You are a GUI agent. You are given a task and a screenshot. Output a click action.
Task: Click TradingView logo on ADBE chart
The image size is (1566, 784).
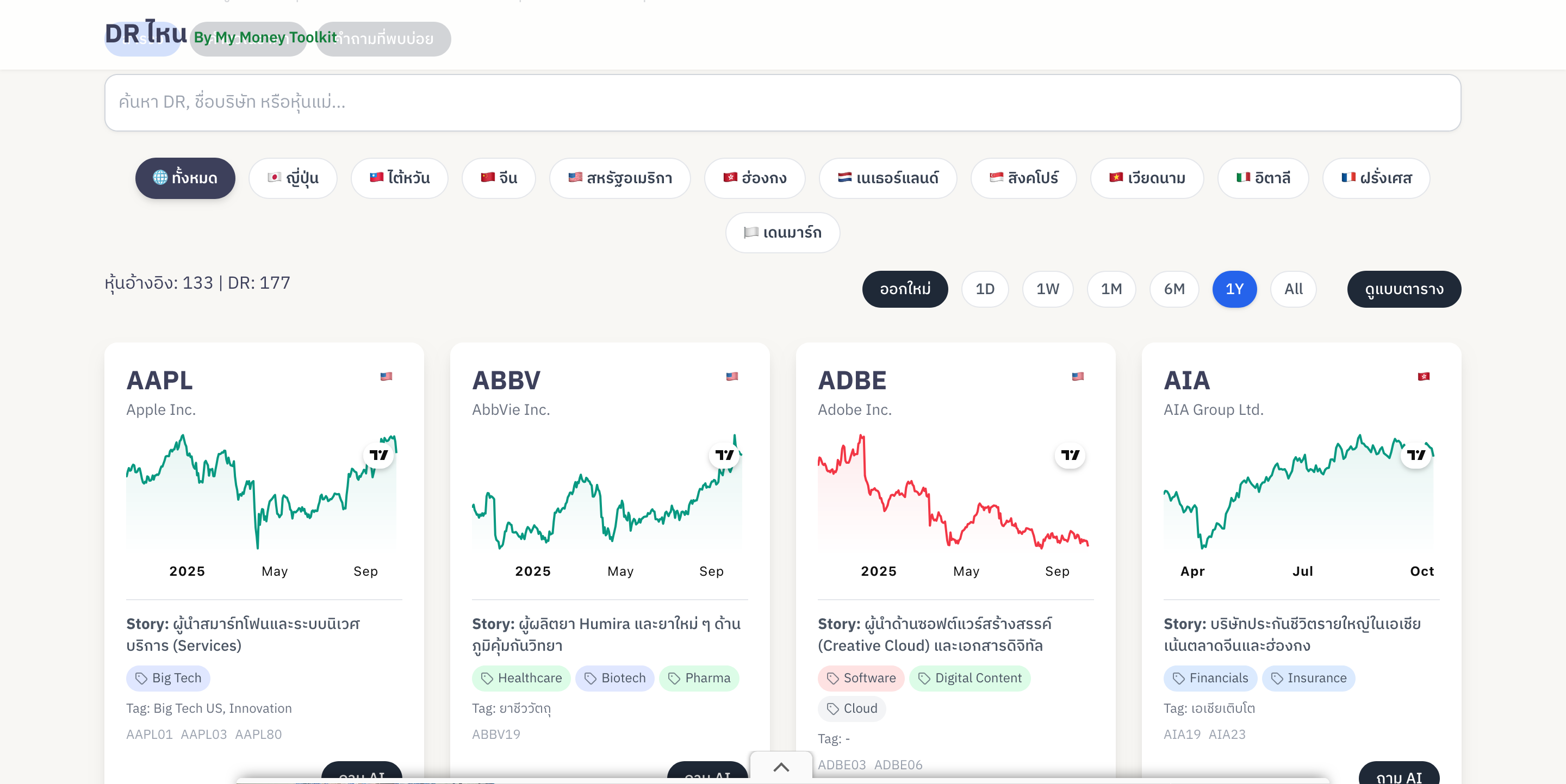[x=1070, y=455]
